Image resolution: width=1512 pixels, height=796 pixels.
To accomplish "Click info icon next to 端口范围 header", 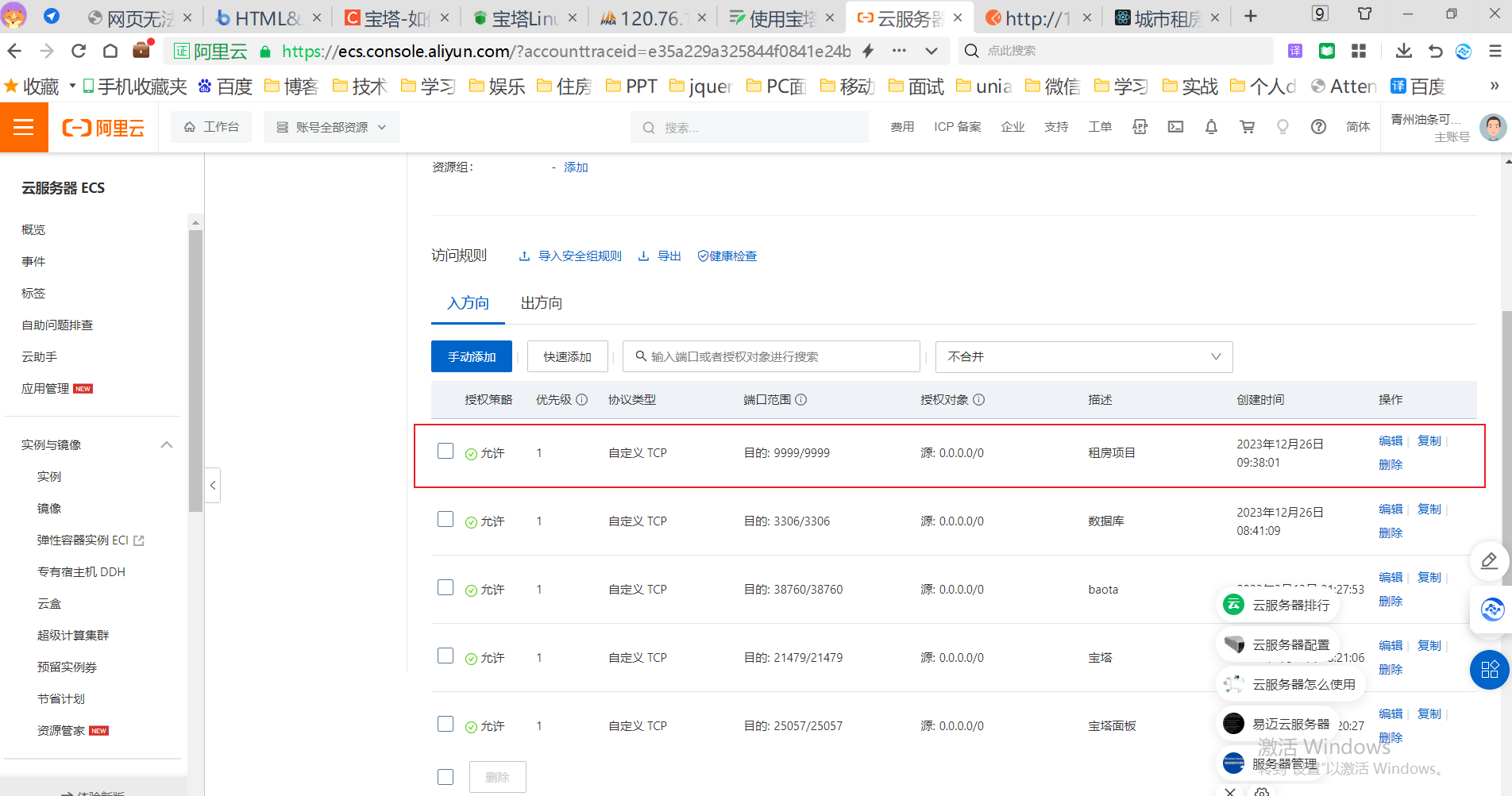I will [800, 399].
